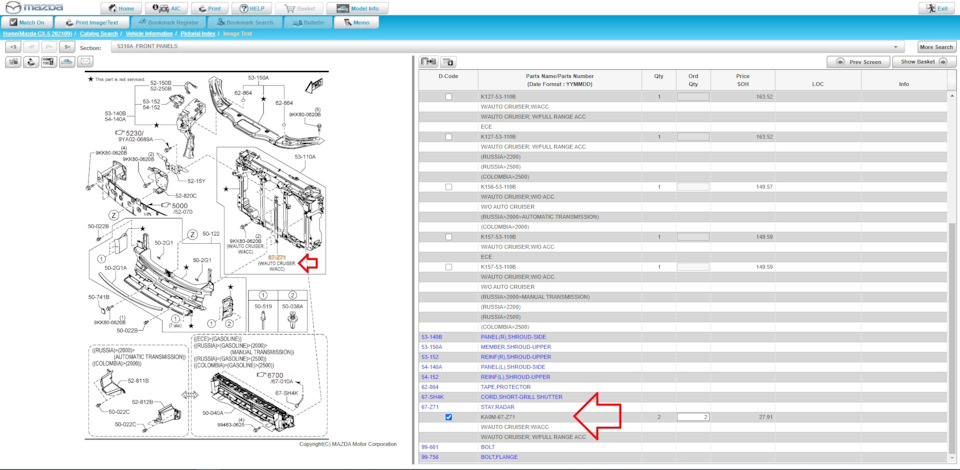
Task: Click the envelope icon above the diagram
Action: click(x=86, y=62)
